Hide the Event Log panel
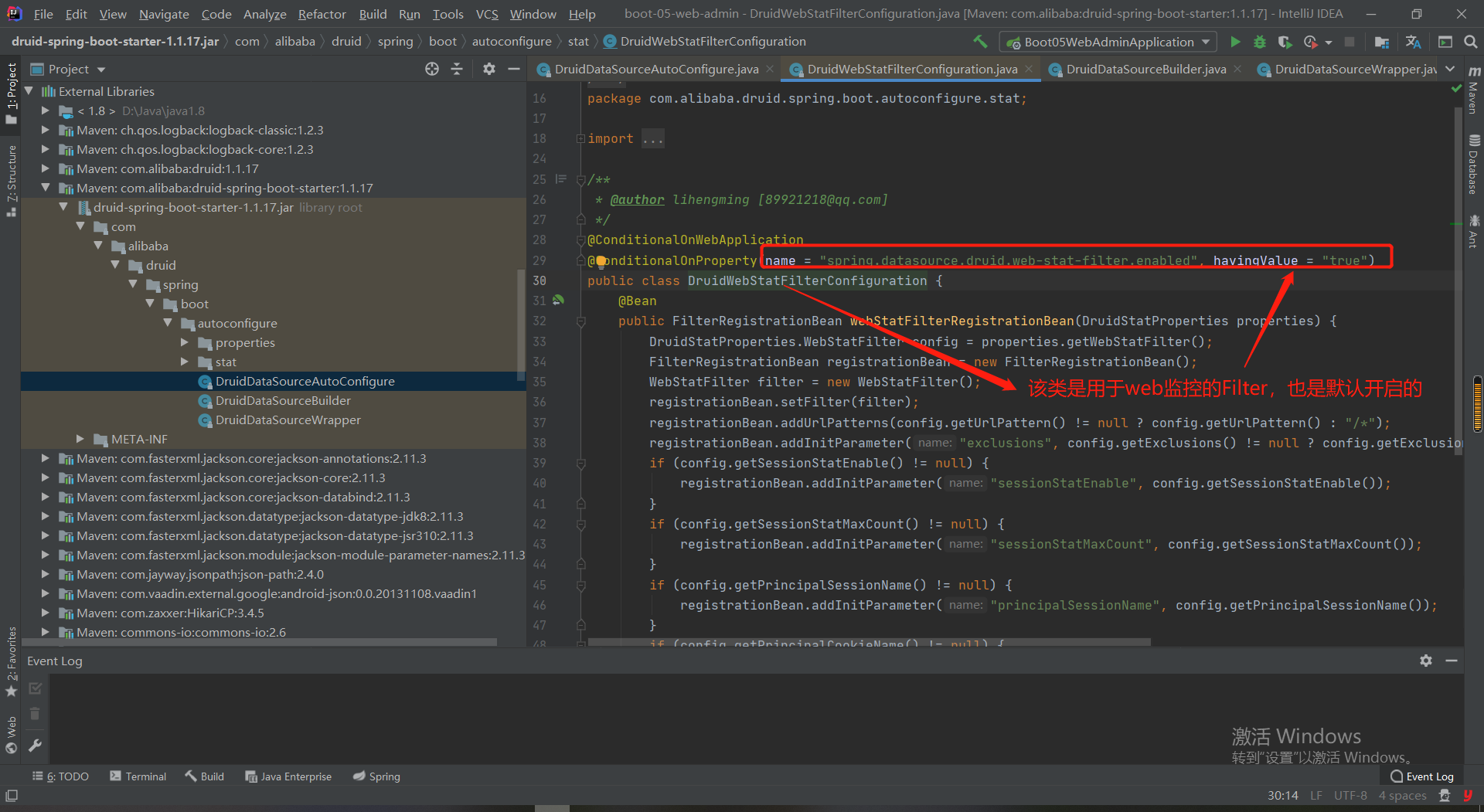Screen dimensions: 1484x812 1452,661
